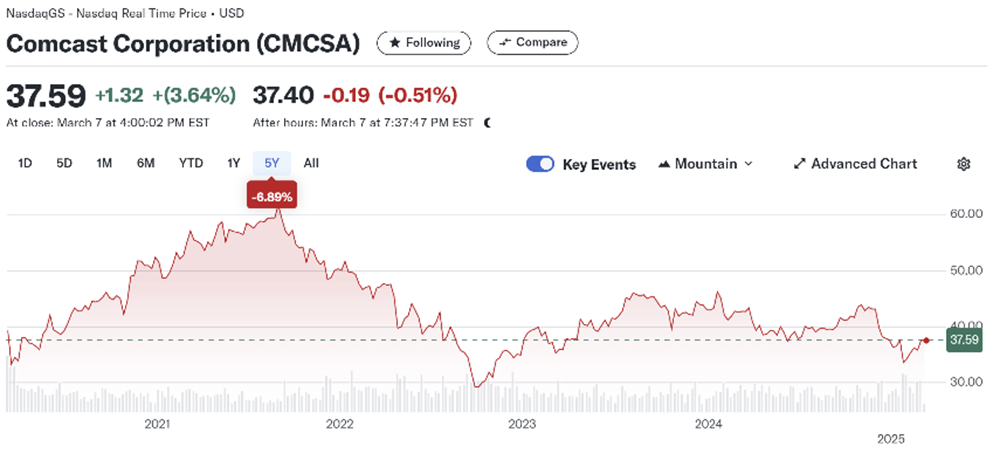Click the after-hours moon icon
The width and height of the screenshot is (993, 453).
[x=487, y=123]
